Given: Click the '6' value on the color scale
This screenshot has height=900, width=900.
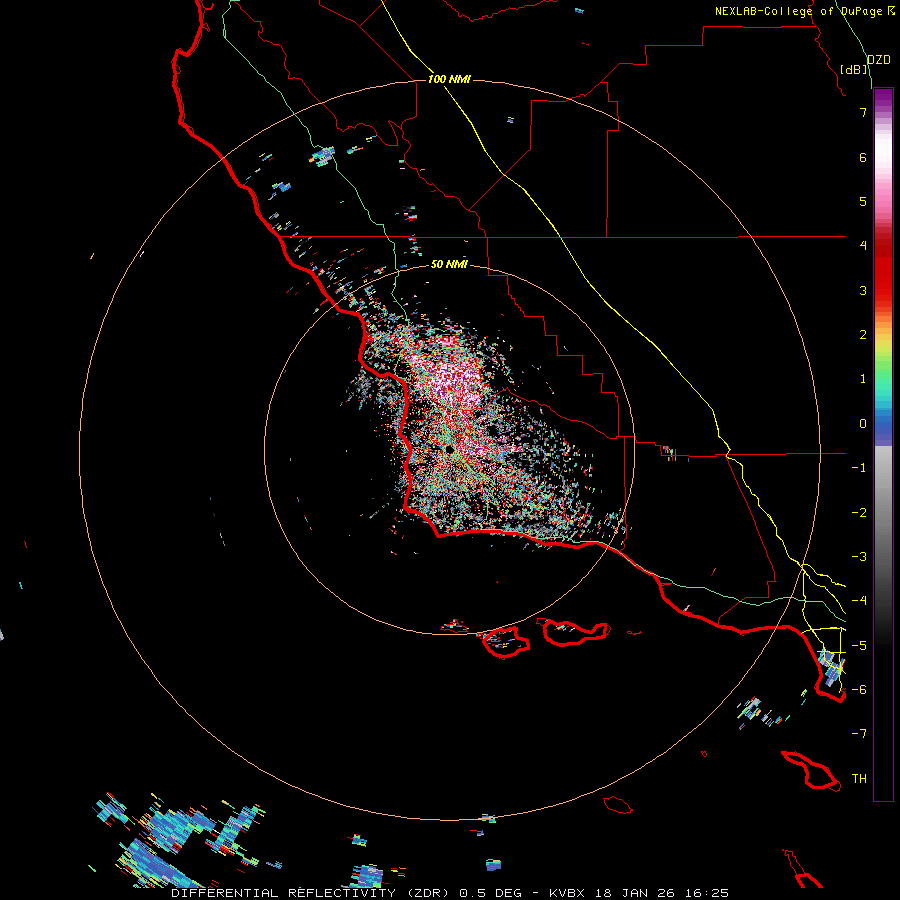Looking at the screenshot, I should [x=863, y=157].
